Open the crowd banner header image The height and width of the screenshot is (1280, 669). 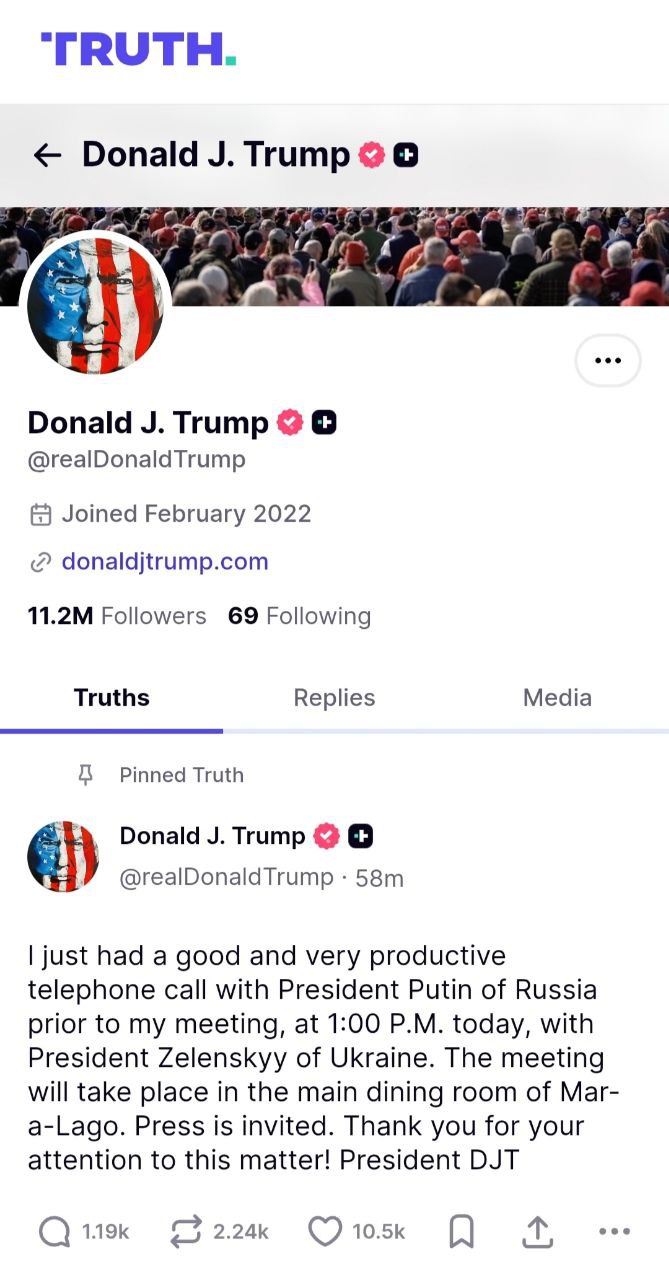(x=420, y=255)
